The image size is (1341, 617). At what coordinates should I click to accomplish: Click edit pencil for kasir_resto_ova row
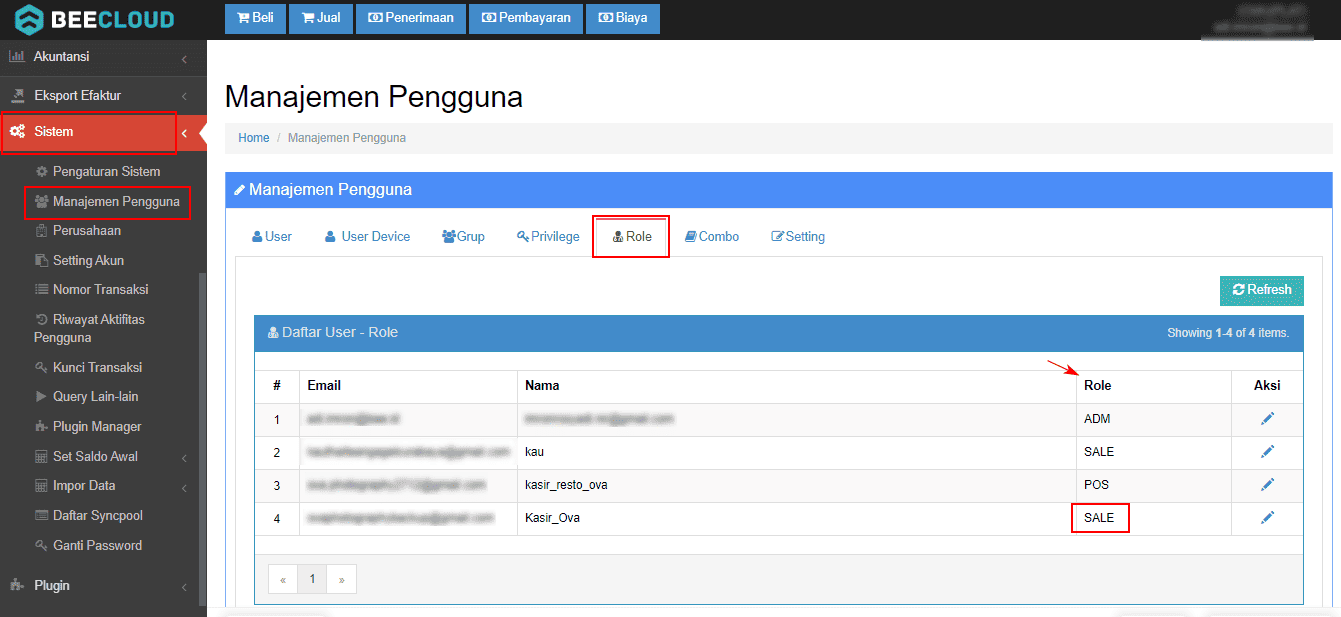coord(1267,485)
